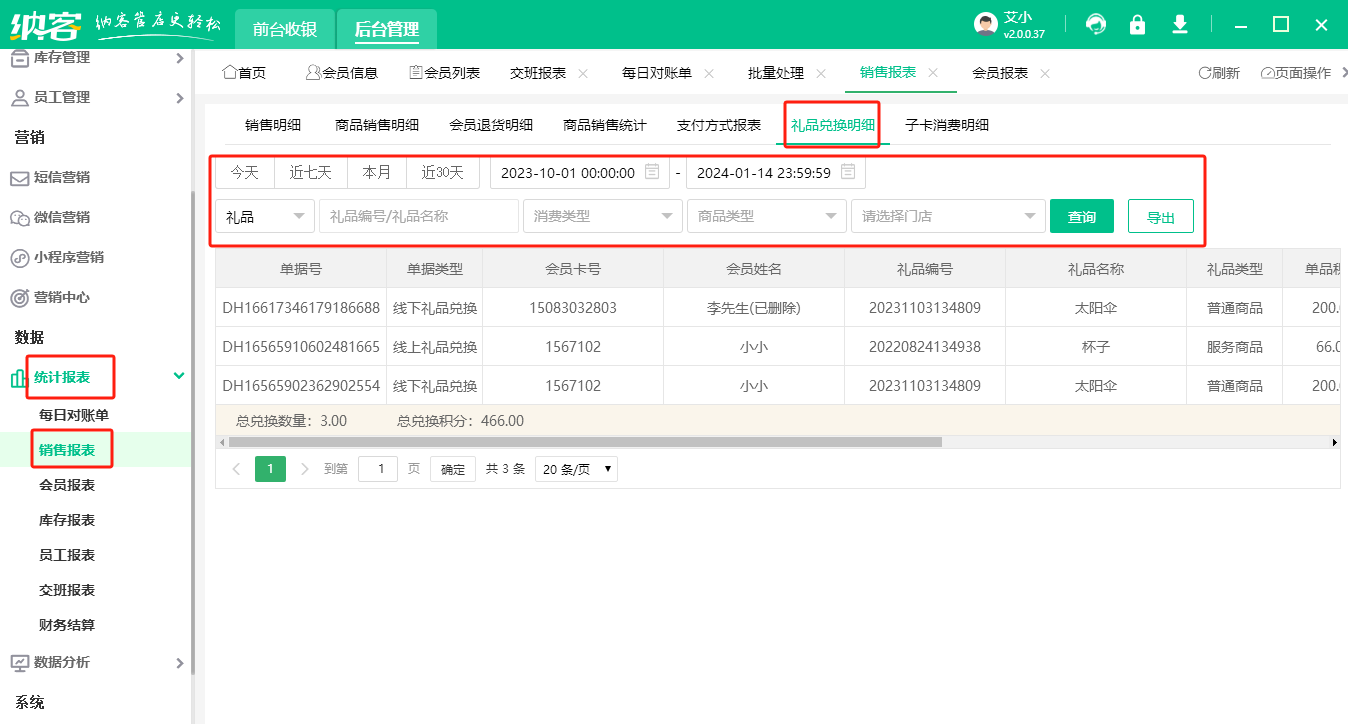Open calendar icon for end date
This screenshot has width=1348, height=724.
(848, 172)
